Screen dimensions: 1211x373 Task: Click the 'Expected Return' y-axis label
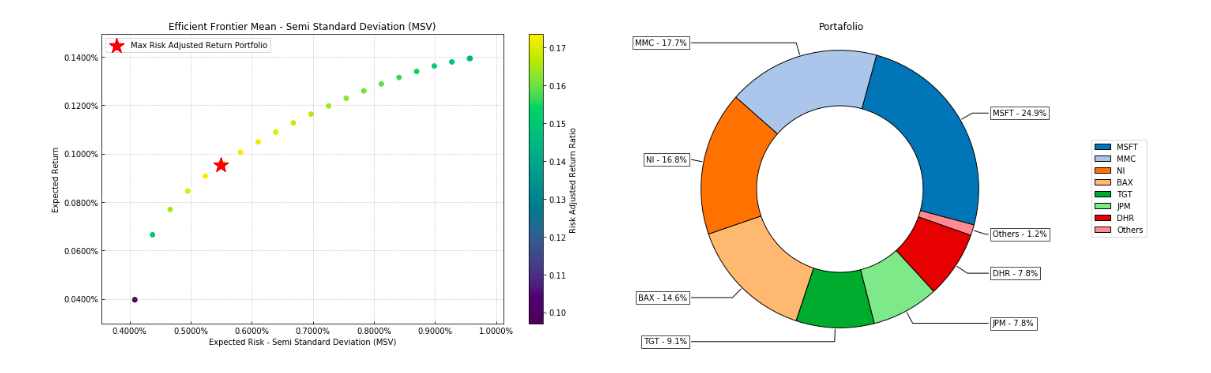[57, 179]
